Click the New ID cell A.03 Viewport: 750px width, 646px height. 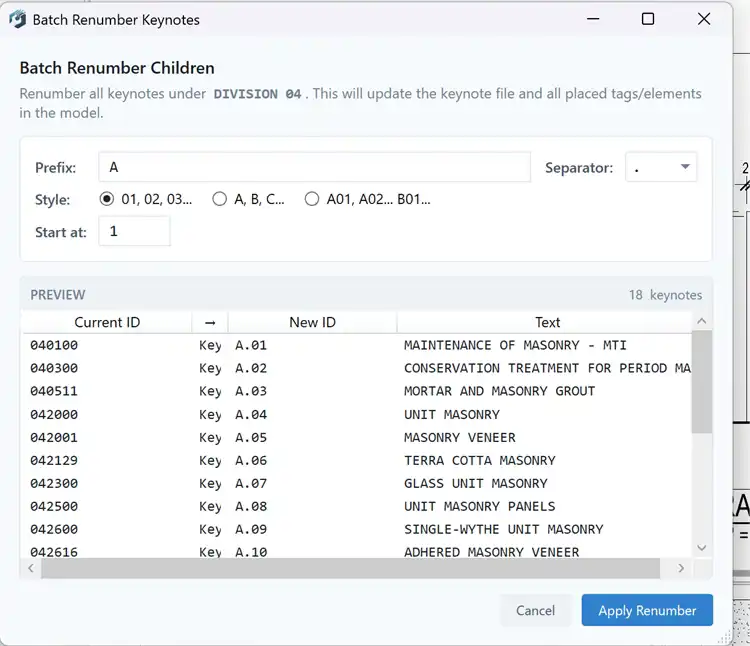pos(251,391)
